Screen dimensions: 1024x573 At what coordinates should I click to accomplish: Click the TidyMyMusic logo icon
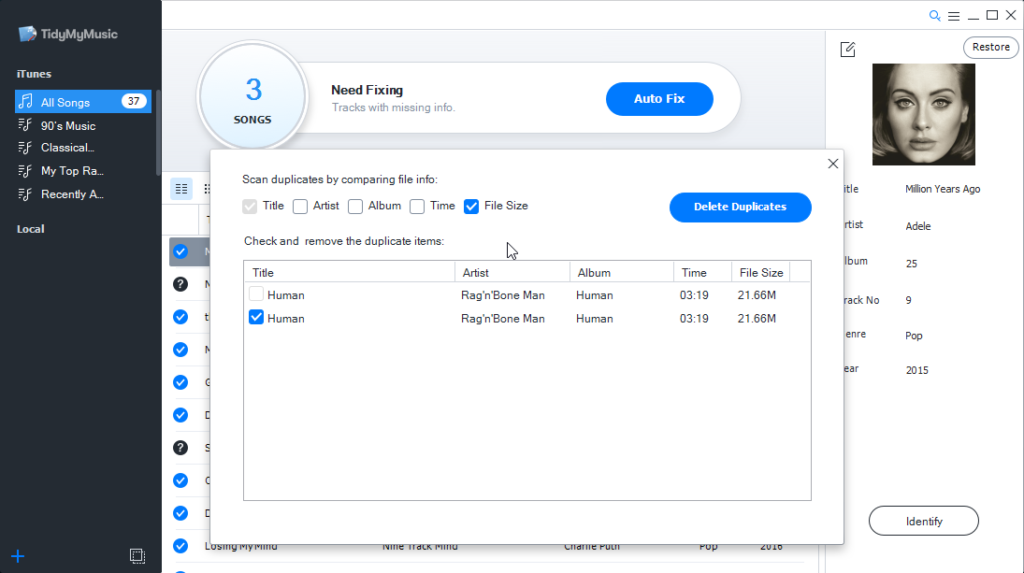[x=27, y=34]
